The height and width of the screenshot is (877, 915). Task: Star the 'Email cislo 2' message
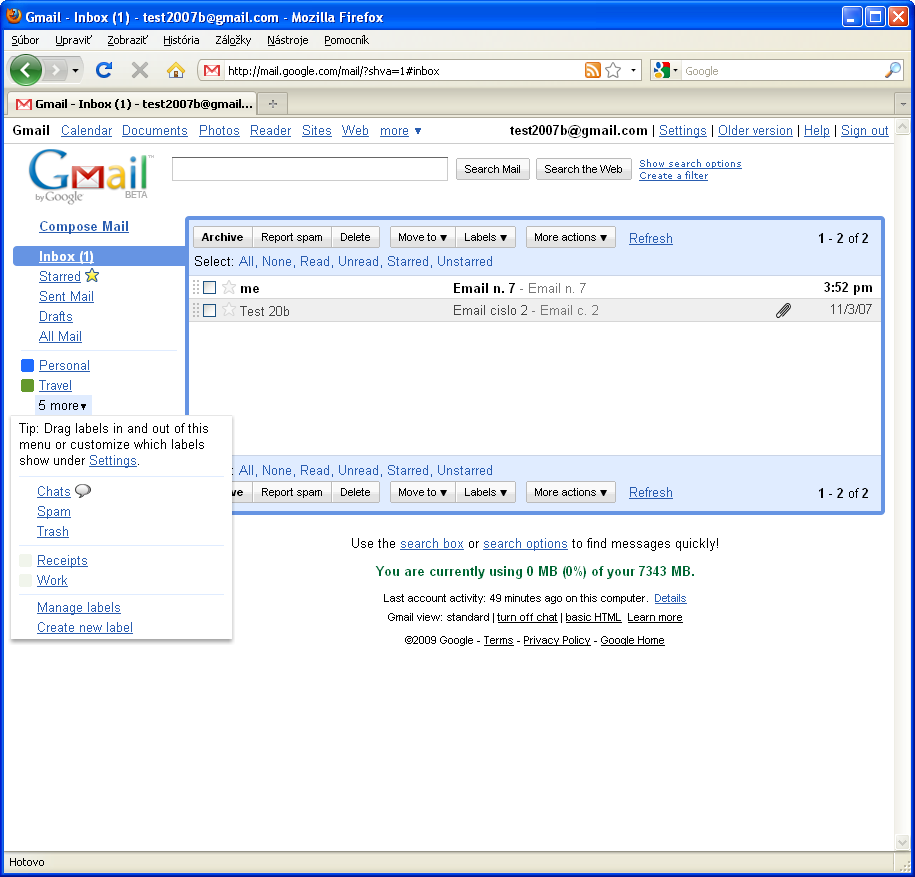pos(229,310)
